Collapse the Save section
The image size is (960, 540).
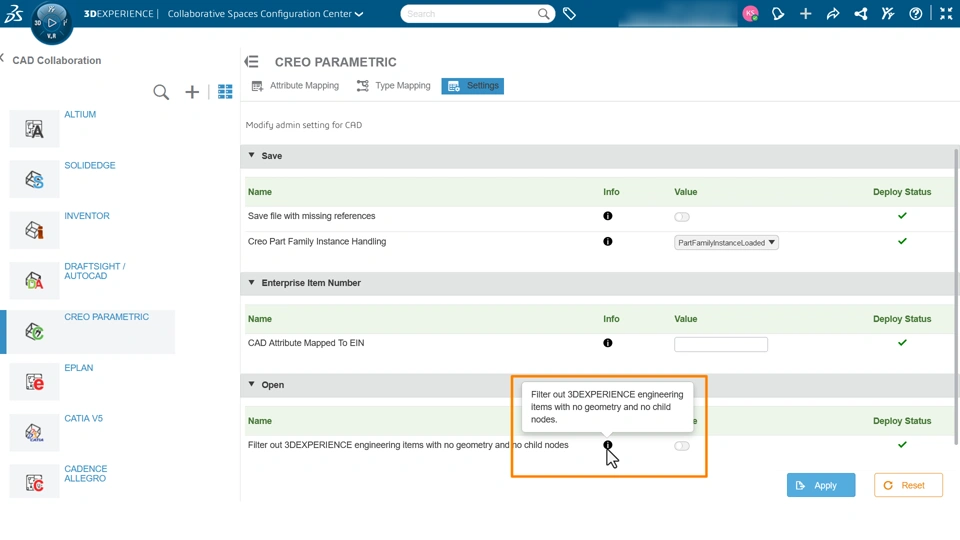[252, 156]
